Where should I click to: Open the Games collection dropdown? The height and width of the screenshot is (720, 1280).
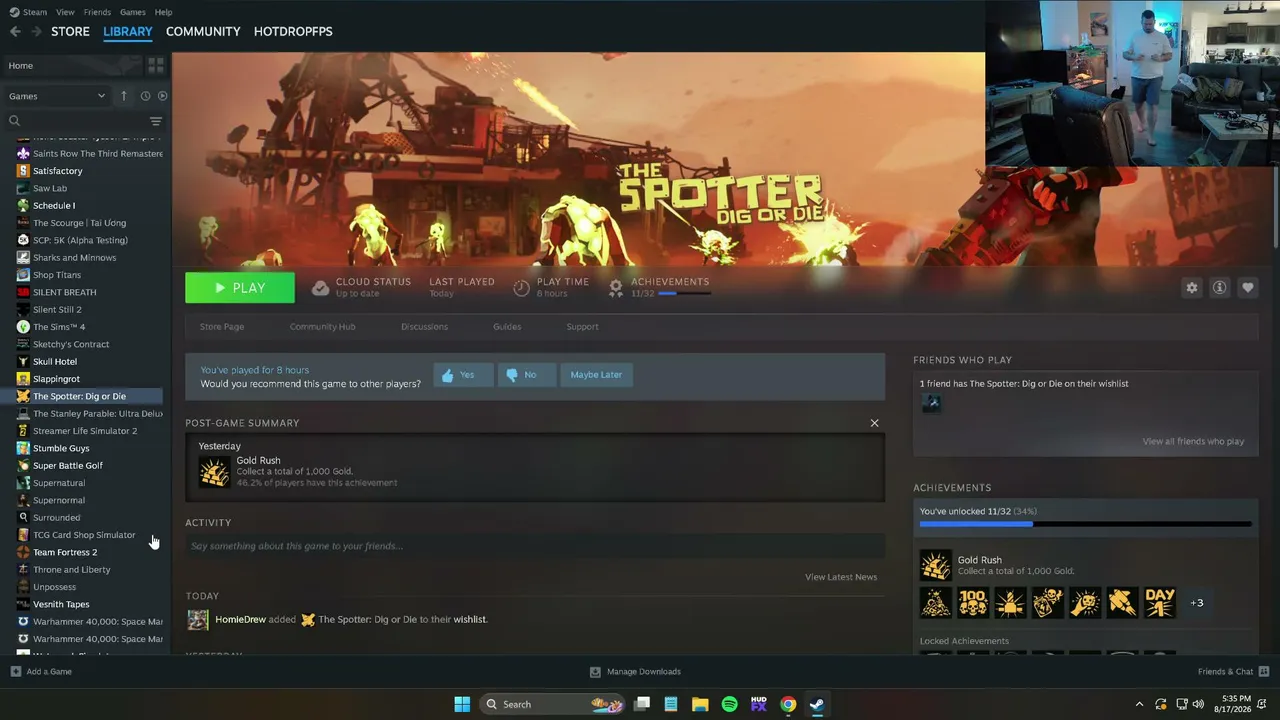[57, 96]
